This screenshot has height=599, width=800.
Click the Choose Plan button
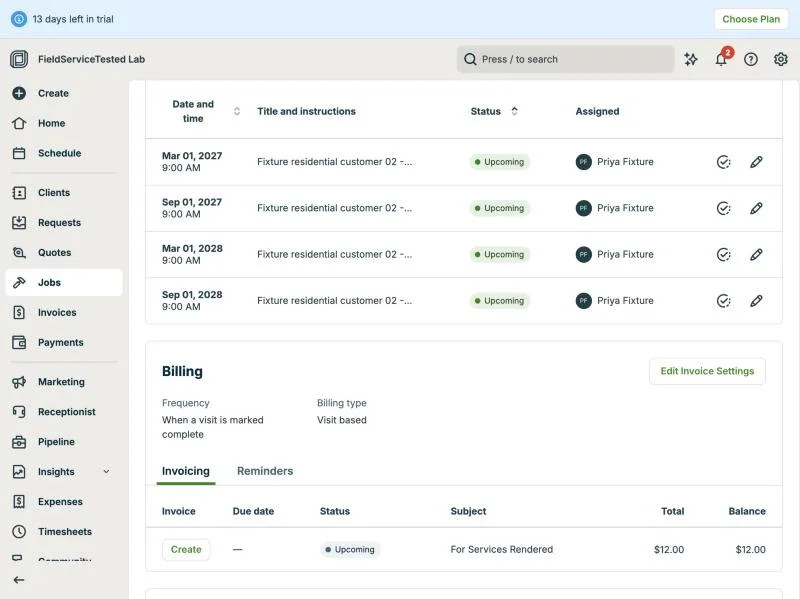[751, 19]
